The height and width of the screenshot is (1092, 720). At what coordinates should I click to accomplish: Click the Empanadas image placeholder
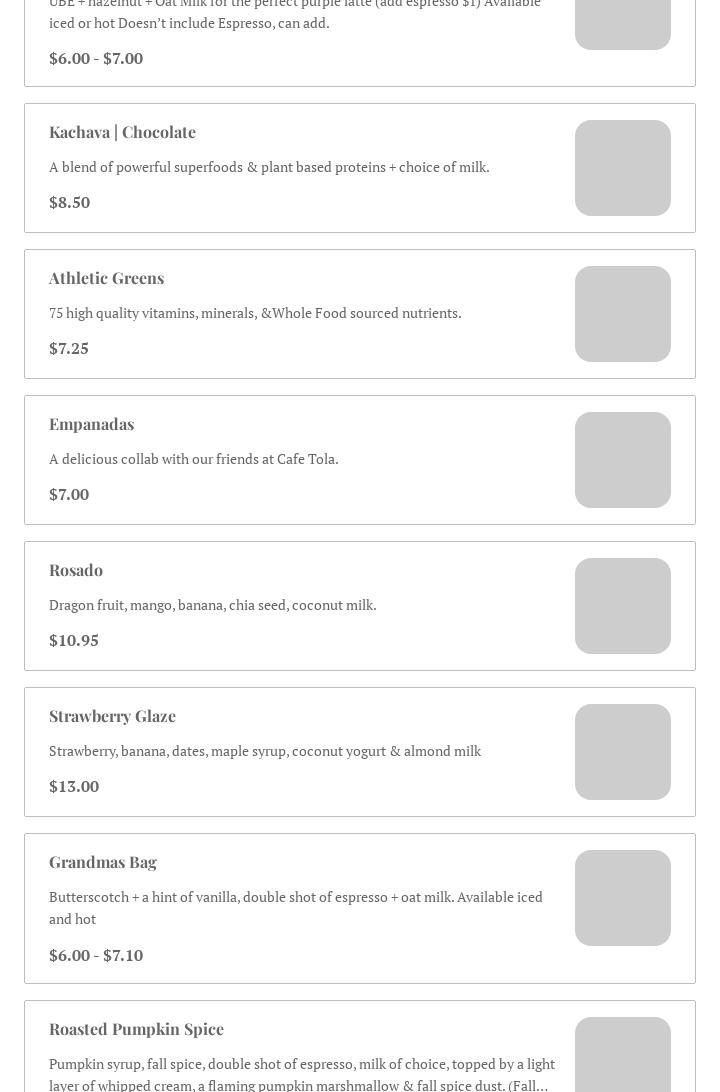623,460
